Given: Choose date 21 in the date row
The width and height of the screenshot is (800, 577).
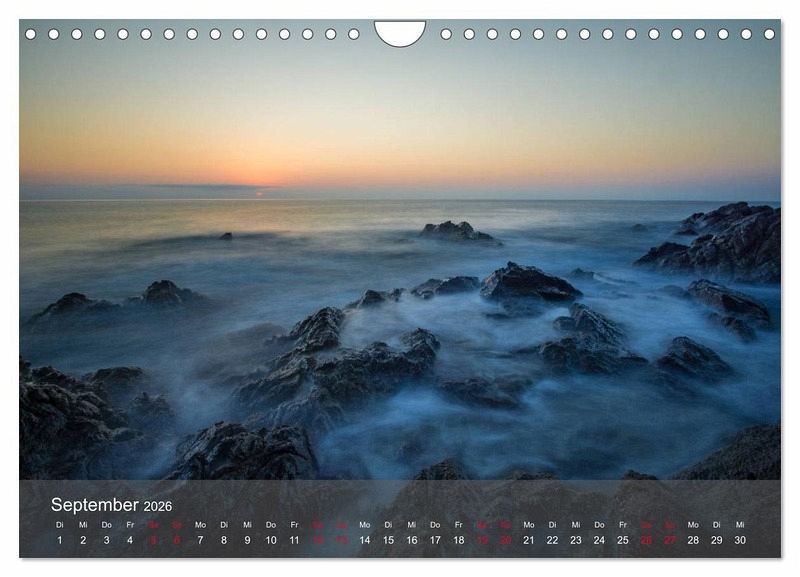Looking at the screenshot, I should [x=528, y=540].
